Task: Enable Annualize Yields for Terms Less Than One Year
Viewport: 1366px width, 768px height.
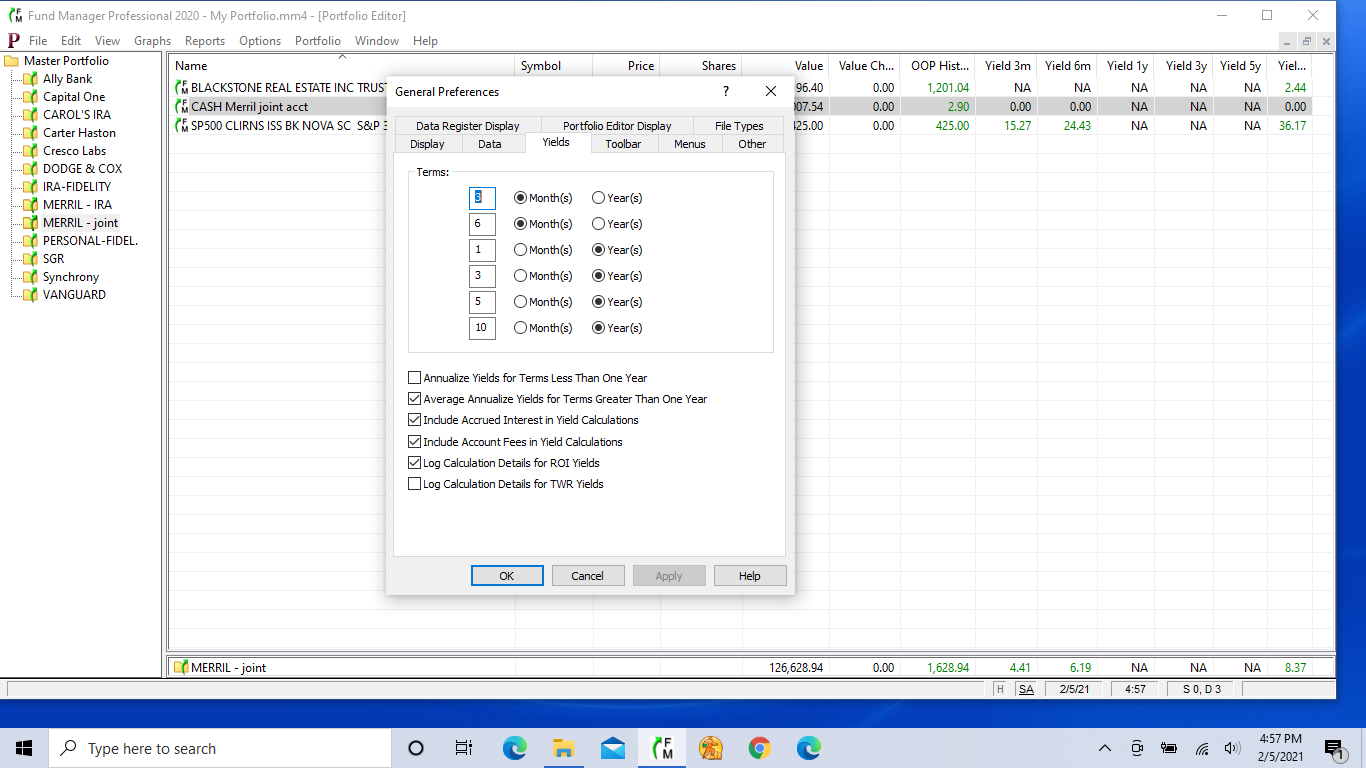Action: pos(415,378)
